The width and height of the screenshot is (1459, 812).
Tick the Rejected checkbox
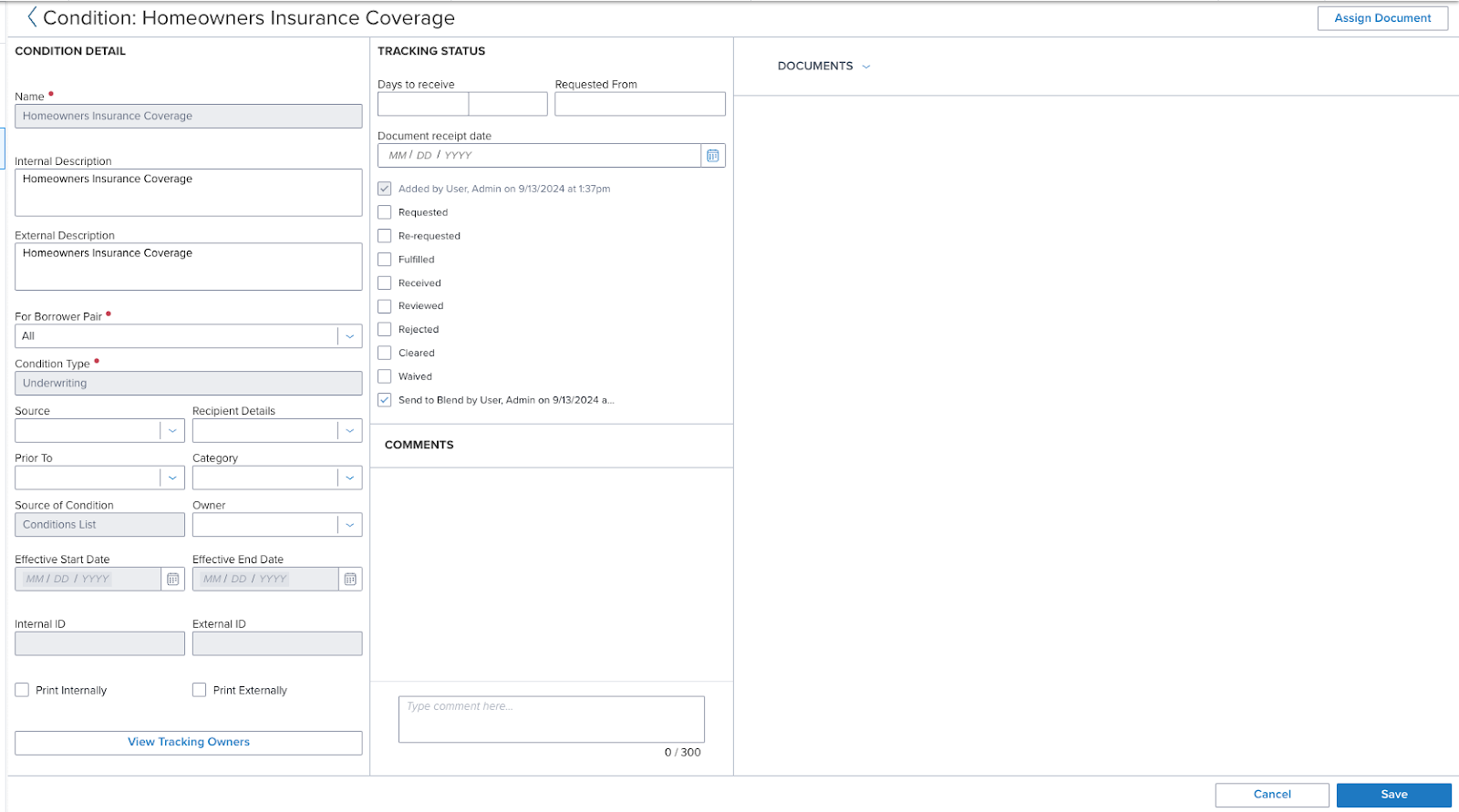click(x=385, y=330)
